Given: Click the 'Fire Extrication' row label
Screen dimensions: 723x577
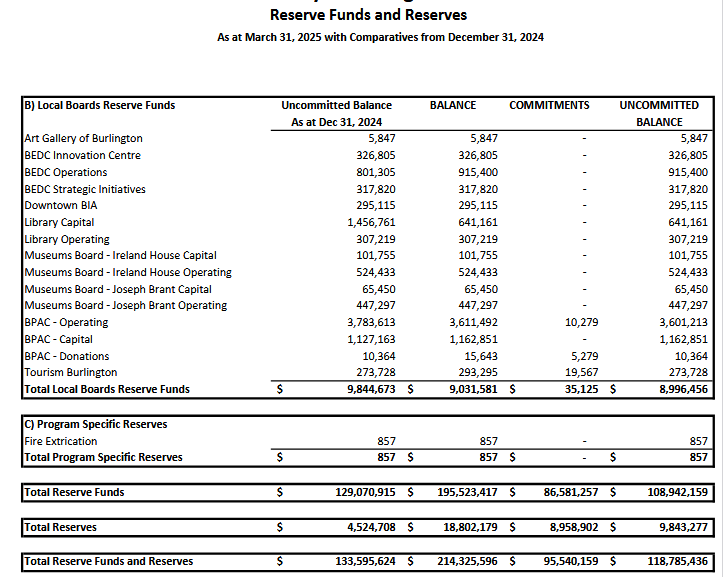Looking at the screenshot, I should click(61, 441).
